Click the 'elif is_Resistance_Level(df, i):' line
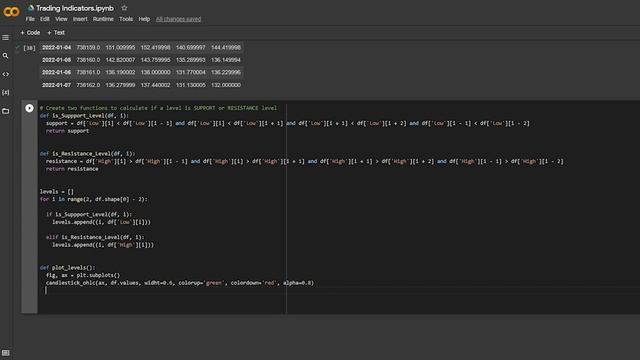This screenshot has width=640, height=360. click(x=95, y=237)
